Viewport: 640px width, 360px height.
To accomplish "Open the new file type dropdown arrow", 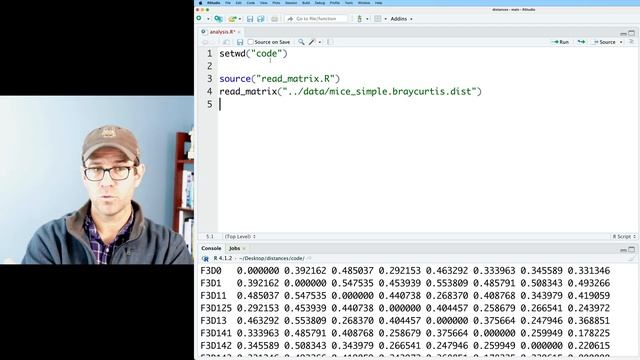I will (x=208, y=19).
